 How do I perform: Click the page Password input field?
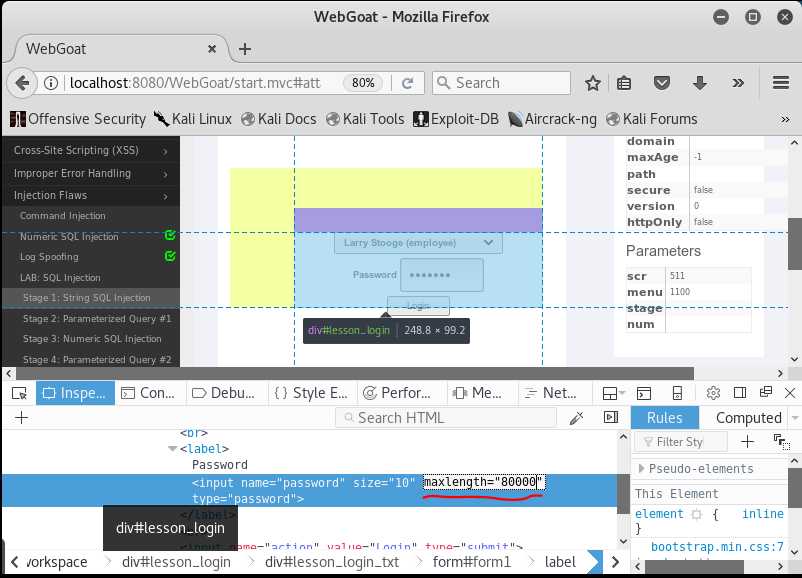[x=442, y=275]
